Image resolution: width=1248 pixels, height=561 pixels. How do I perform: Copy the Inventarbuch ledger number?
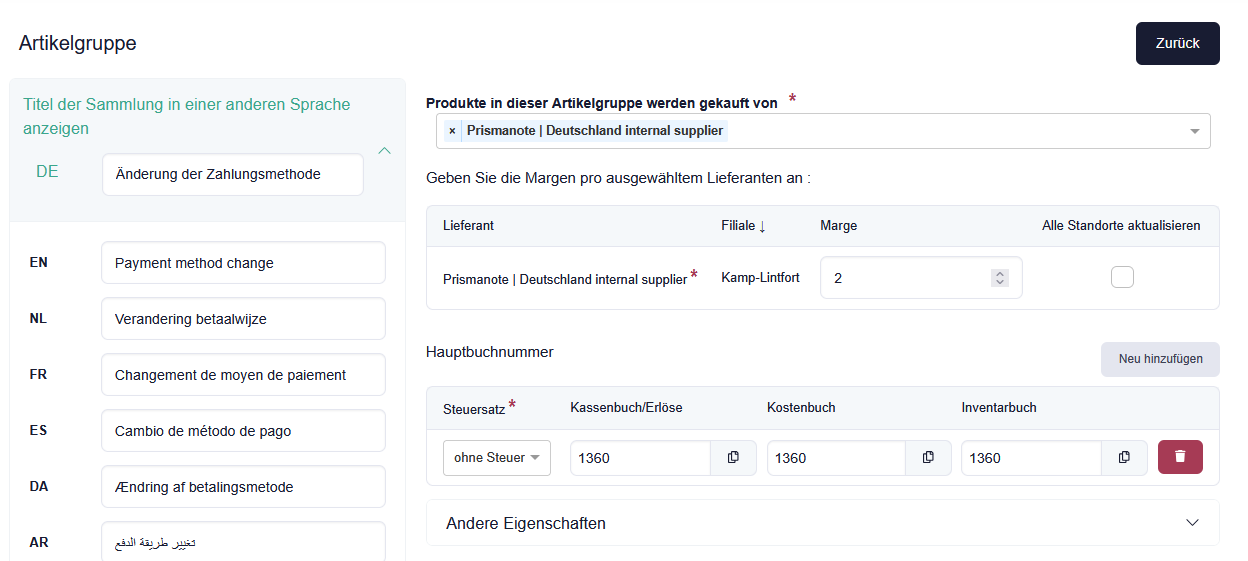pos(1124,458)
